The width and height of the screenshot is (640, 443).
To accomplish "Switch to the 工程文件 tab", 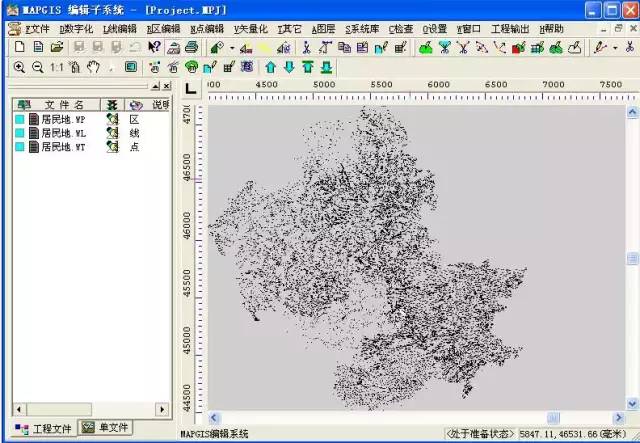I will point(44,429).
